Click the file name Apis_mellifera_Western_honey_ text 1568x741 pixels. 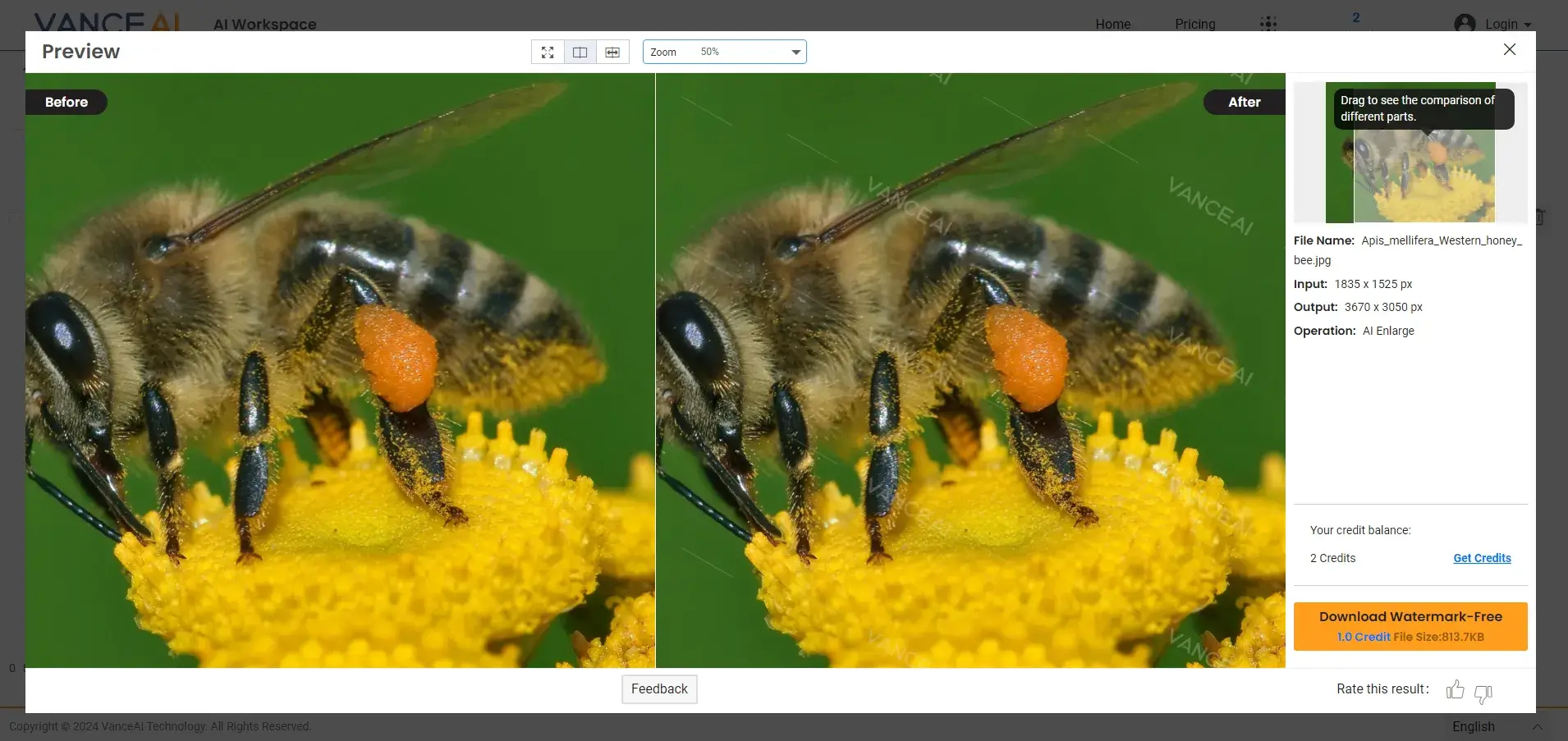[1442, 240]
